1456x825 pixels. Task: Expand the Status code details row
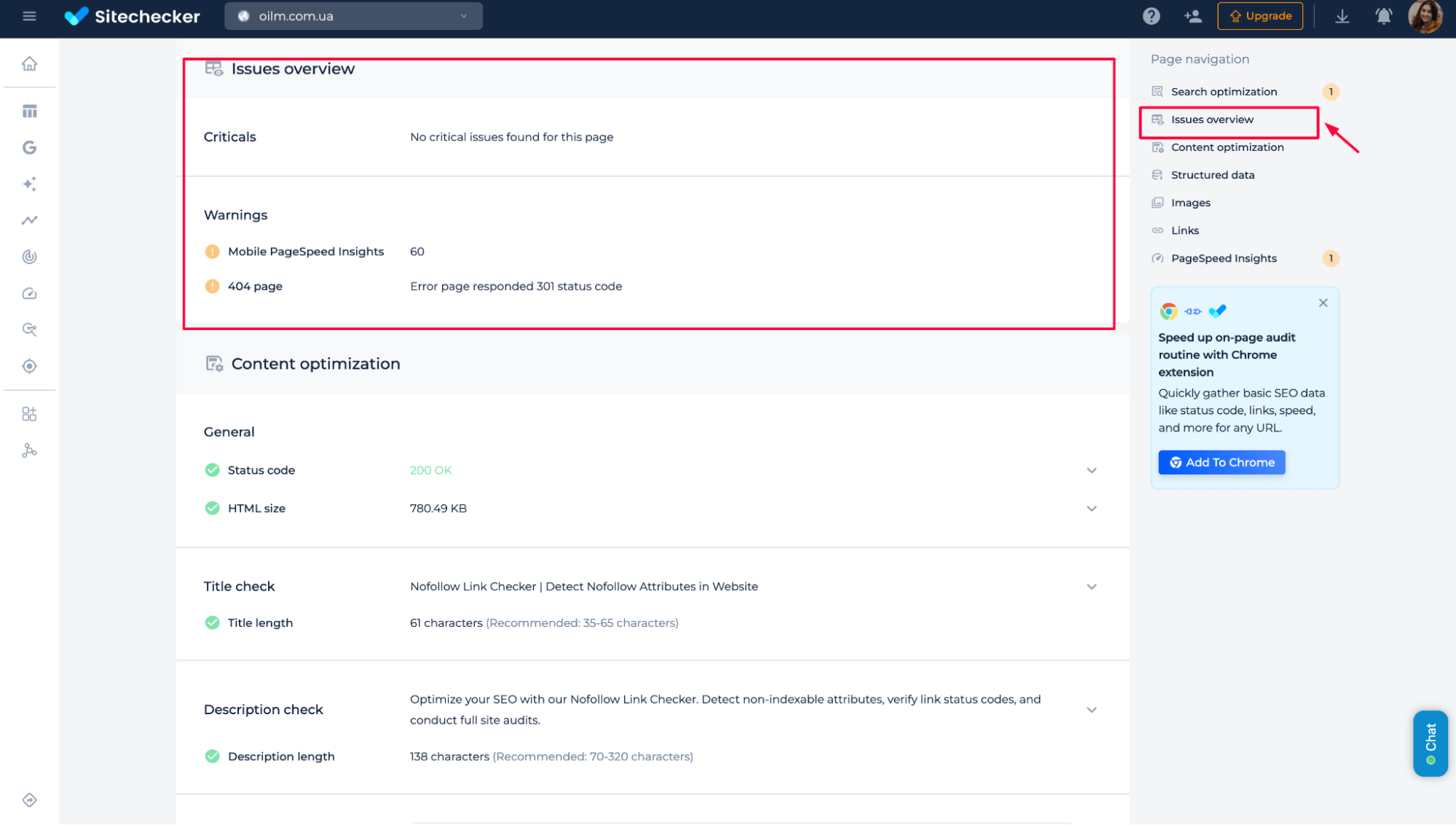[1091, 470]
